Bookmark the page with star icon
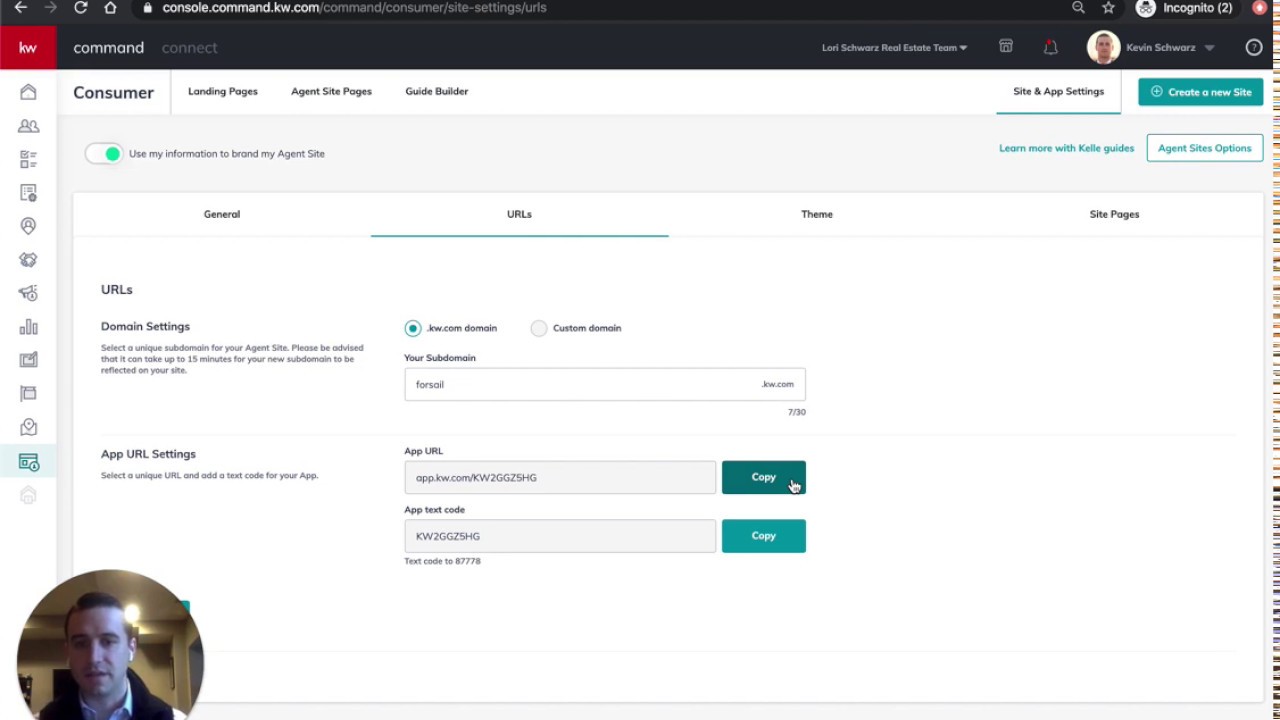 (1108, 8)
